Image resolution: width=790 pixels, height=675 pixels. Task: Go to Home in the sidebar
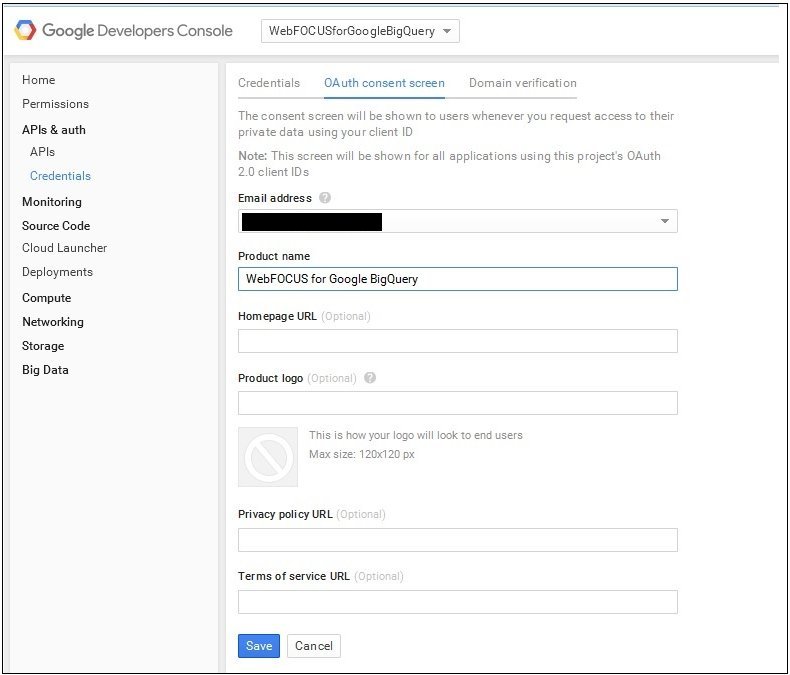click(39, 80)
